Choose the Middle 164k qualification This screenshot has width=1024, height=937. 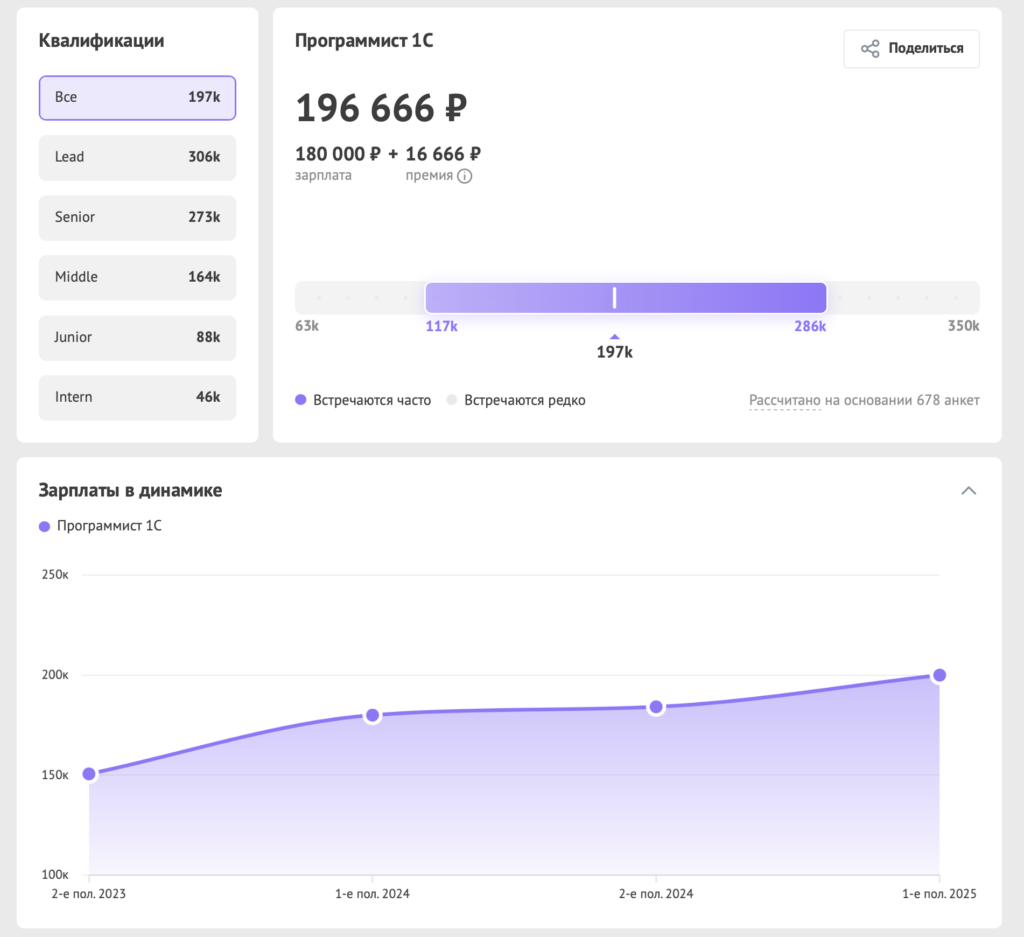137,277
